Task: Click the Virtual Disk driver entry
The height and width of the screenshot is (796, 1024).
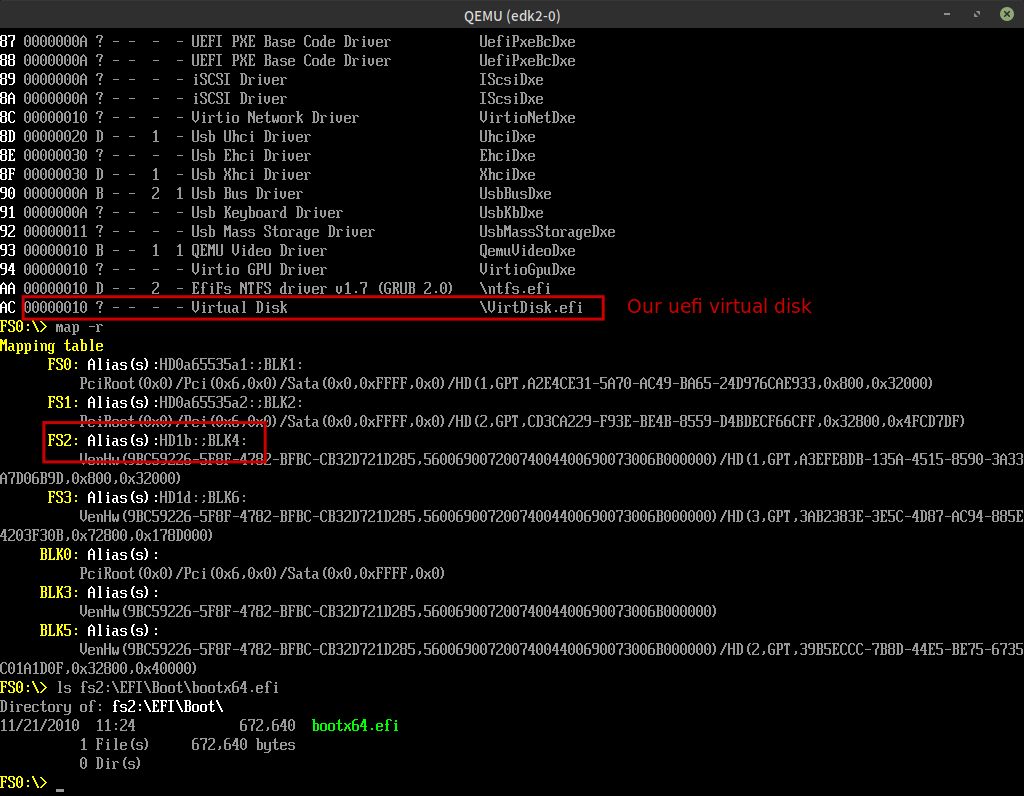Action: [x=239, y=308]
